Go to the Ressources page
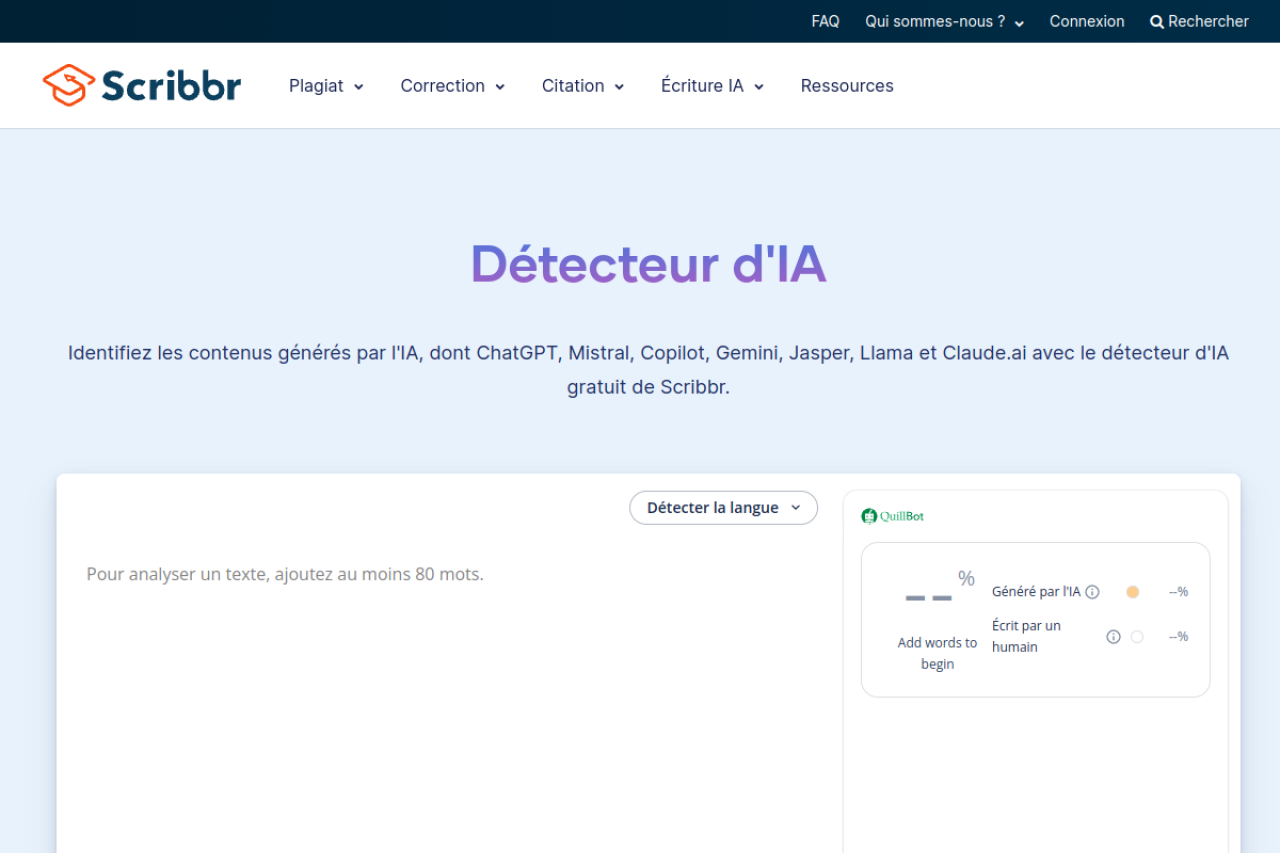The image size is (1280, 853). point(847,86)
